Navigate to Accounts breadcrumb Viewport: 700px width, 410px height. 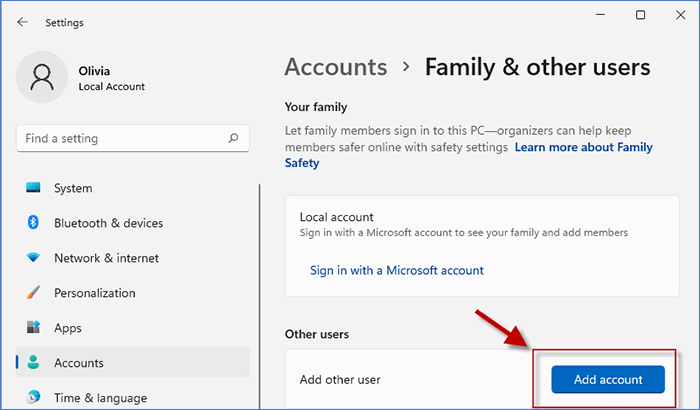335,67
